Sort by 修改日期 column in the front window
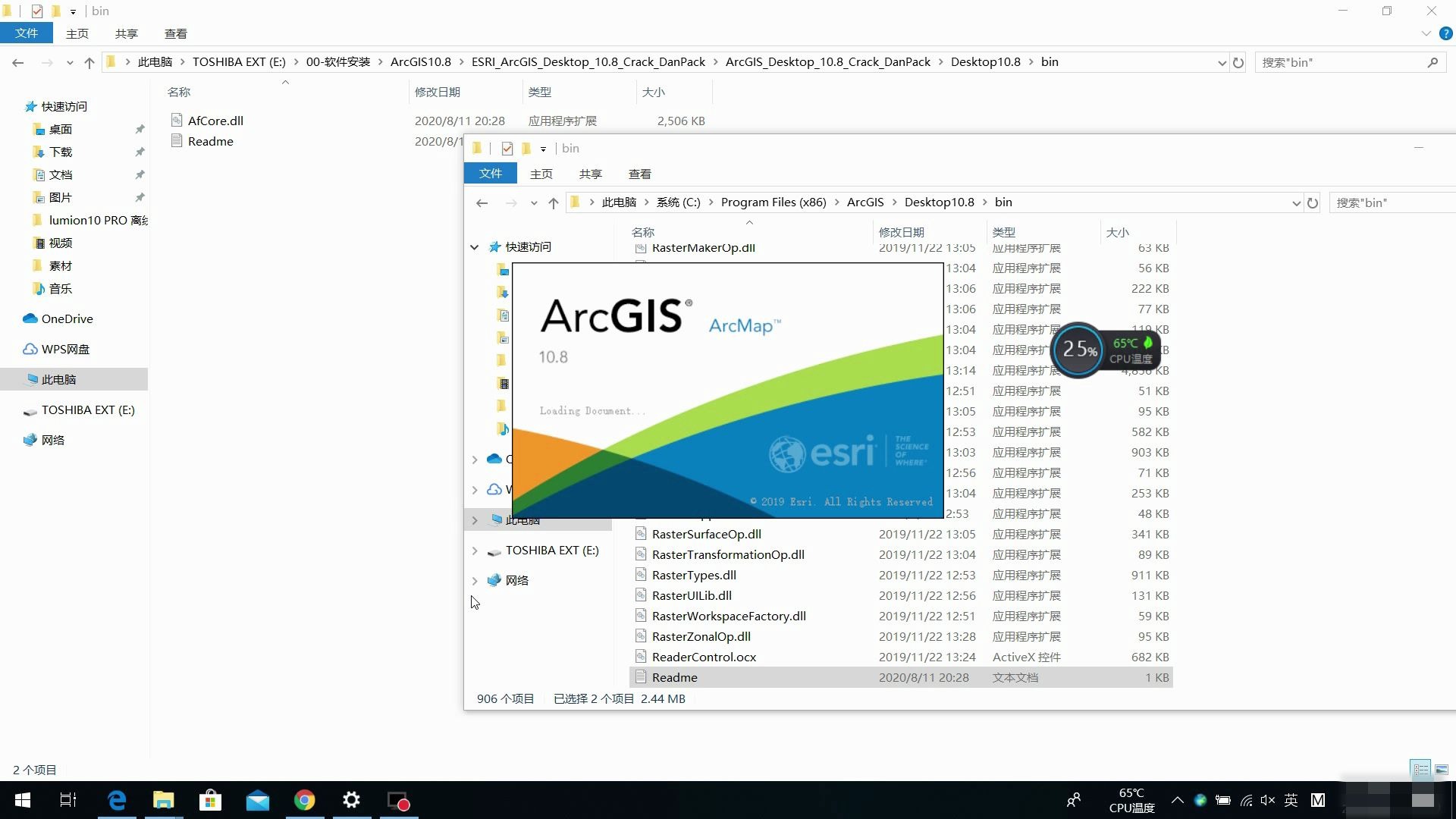 (902, 232)
